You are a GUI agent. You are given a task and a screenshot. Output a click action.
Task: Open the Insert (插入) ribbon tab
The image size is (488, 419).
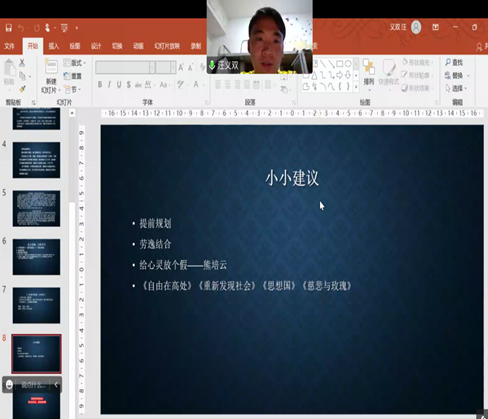53,46
